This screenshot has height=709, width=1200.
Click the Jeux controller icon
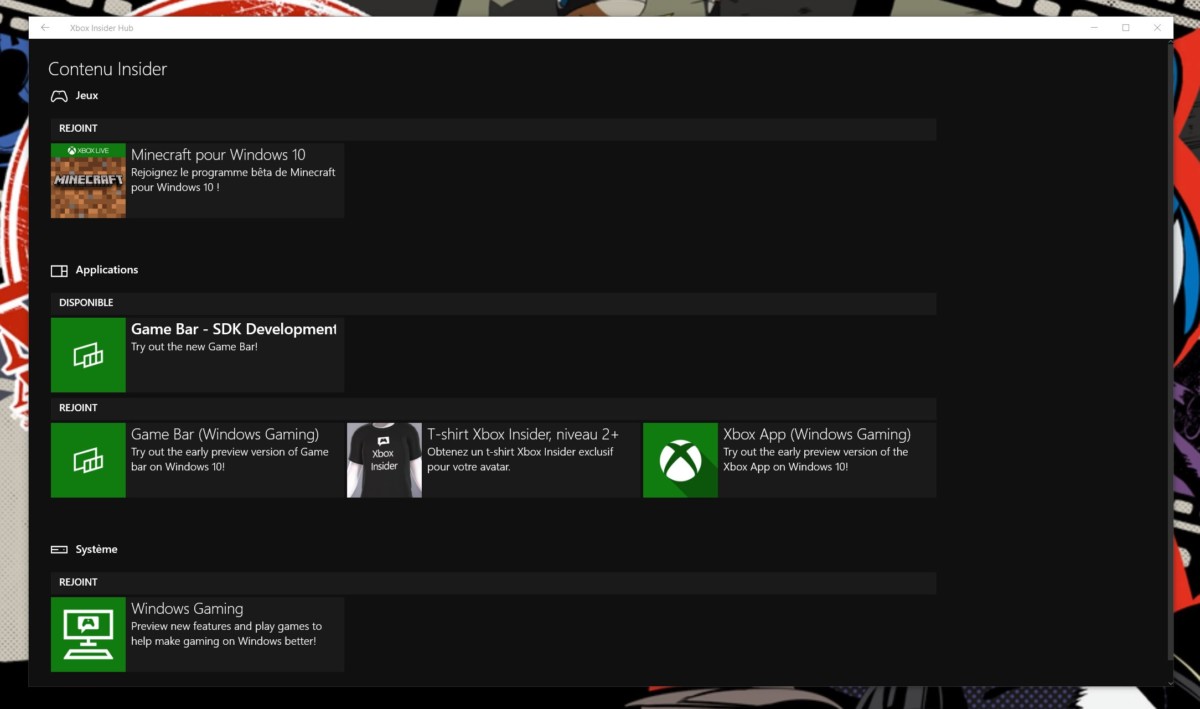[x=59, y=96]
